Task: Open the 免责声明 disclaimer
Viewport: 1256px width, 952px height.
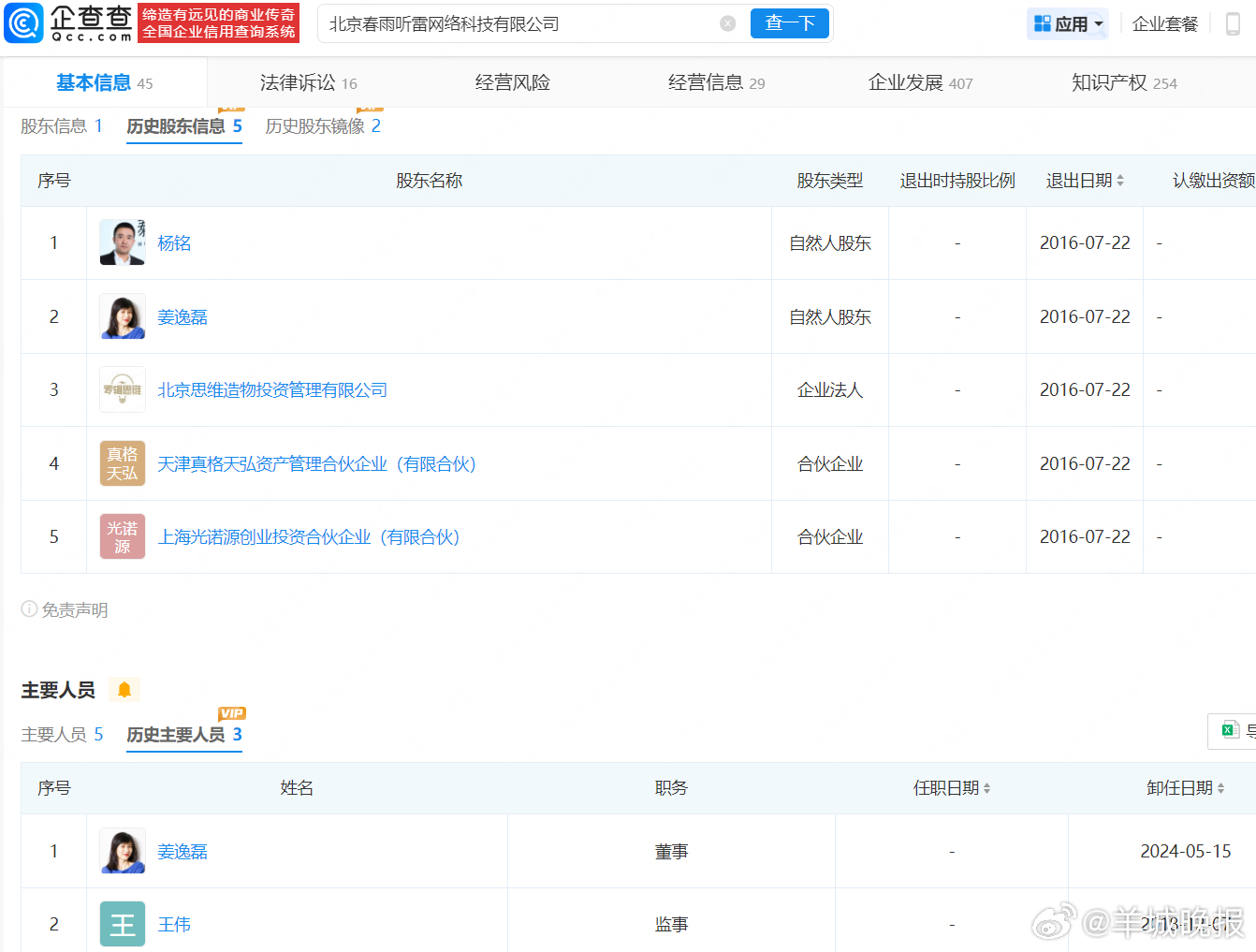Action: (66, 609)
